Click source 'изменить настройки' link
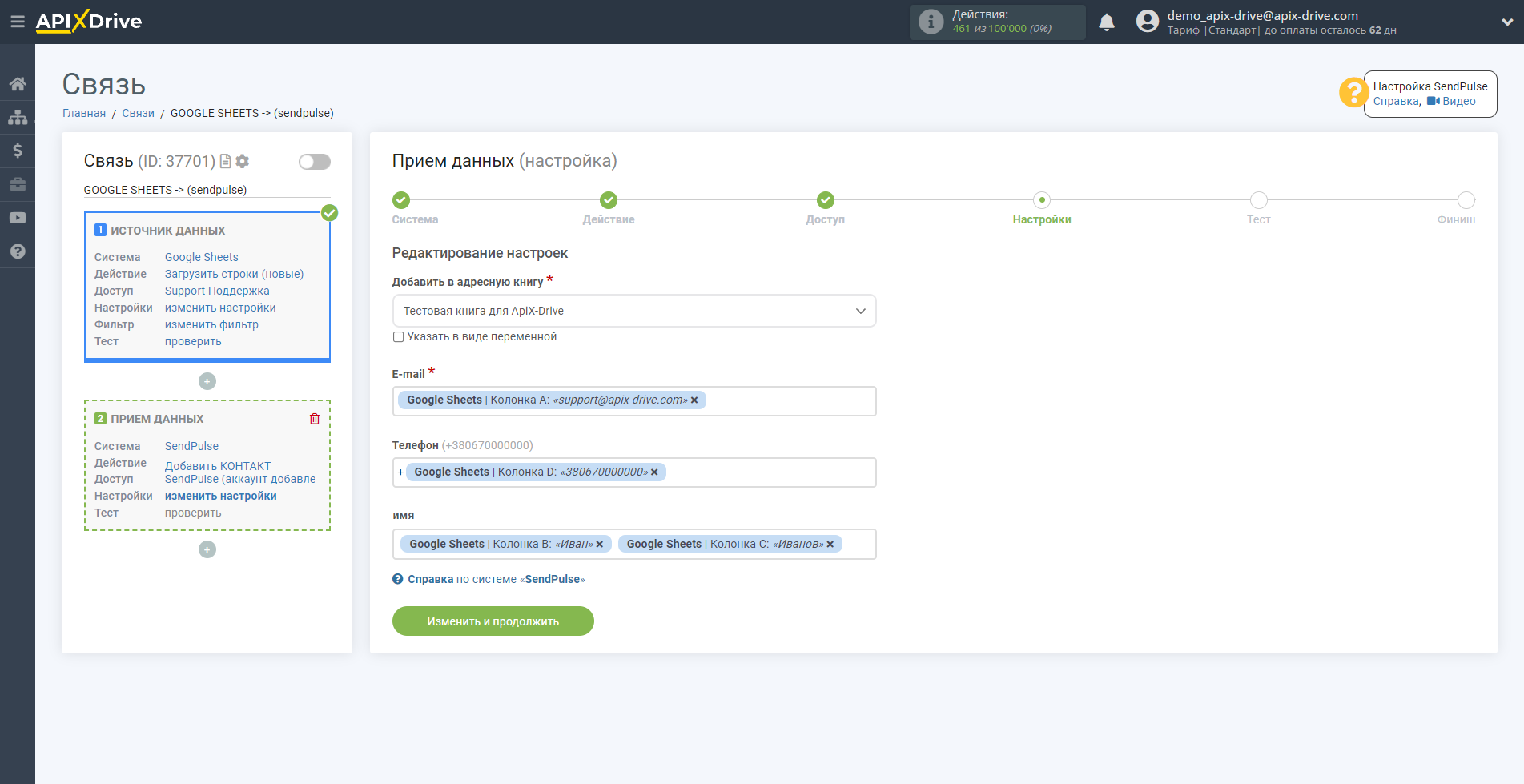Viewport: 1524px width, 784px height. click(220, 308)
